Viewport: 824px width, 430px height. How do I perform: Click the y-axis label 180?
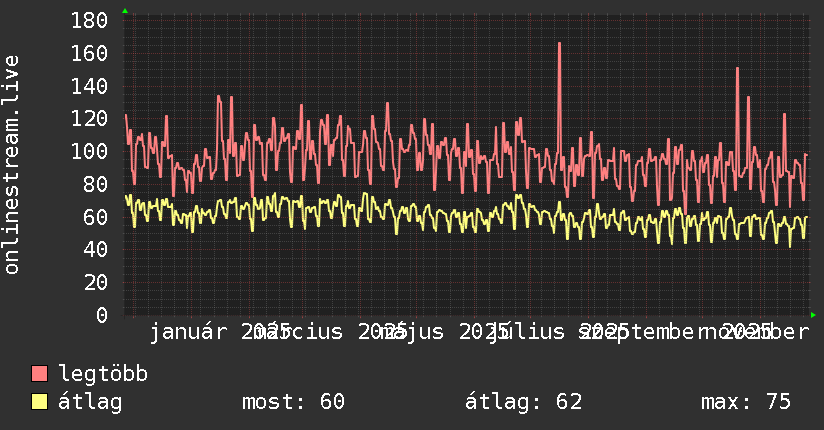coord(89,21)
